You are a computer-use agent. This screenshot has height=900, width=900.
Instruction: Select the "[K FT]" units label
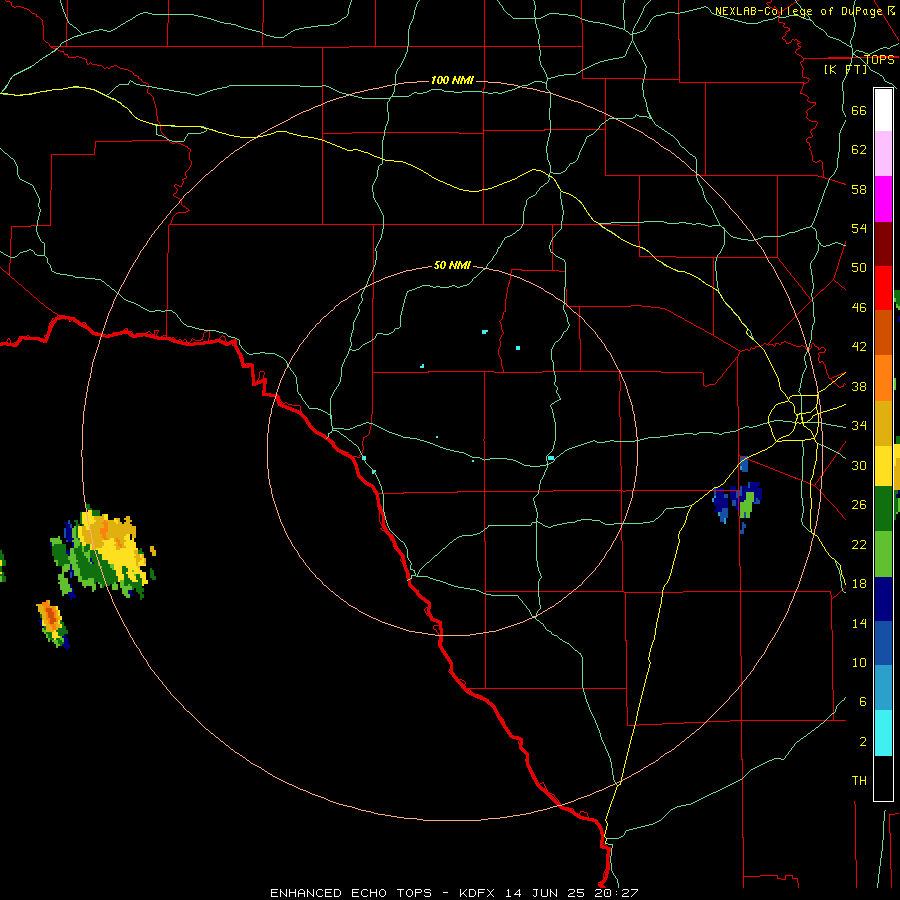tap(846, 69)
